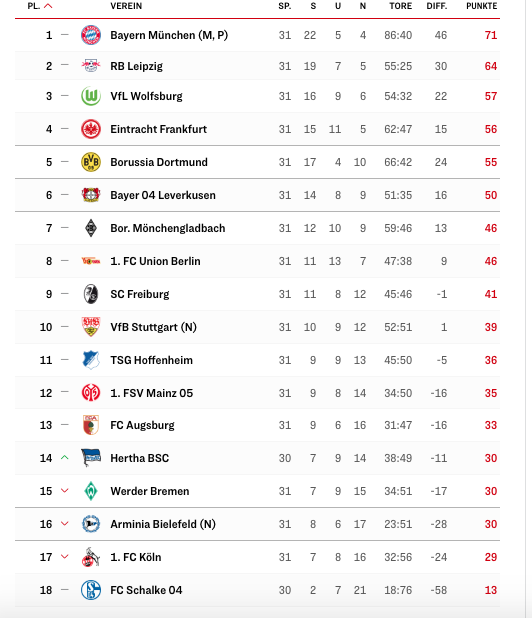Click the Eintracht Frankfurt eagle crest
The image size is (532, 618).
click(91, 129)
